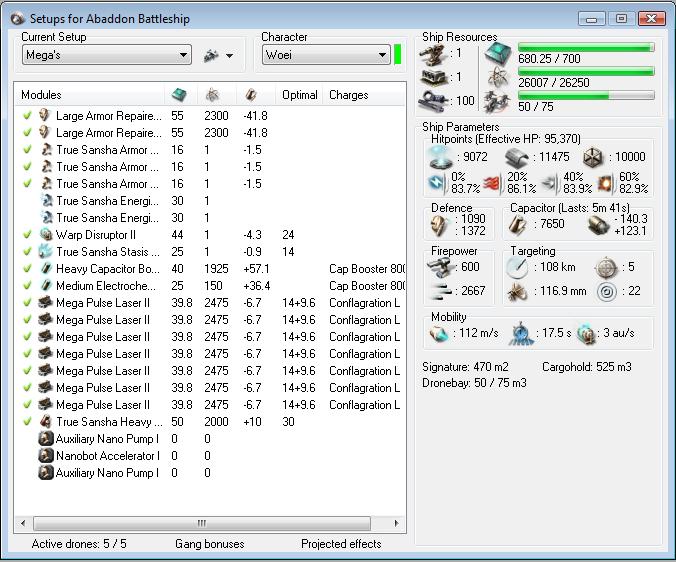The height and width of the screenshot is (562, 676).
Task: Click the capacitor recharge icon near -140.3
Action: point(598,225)
